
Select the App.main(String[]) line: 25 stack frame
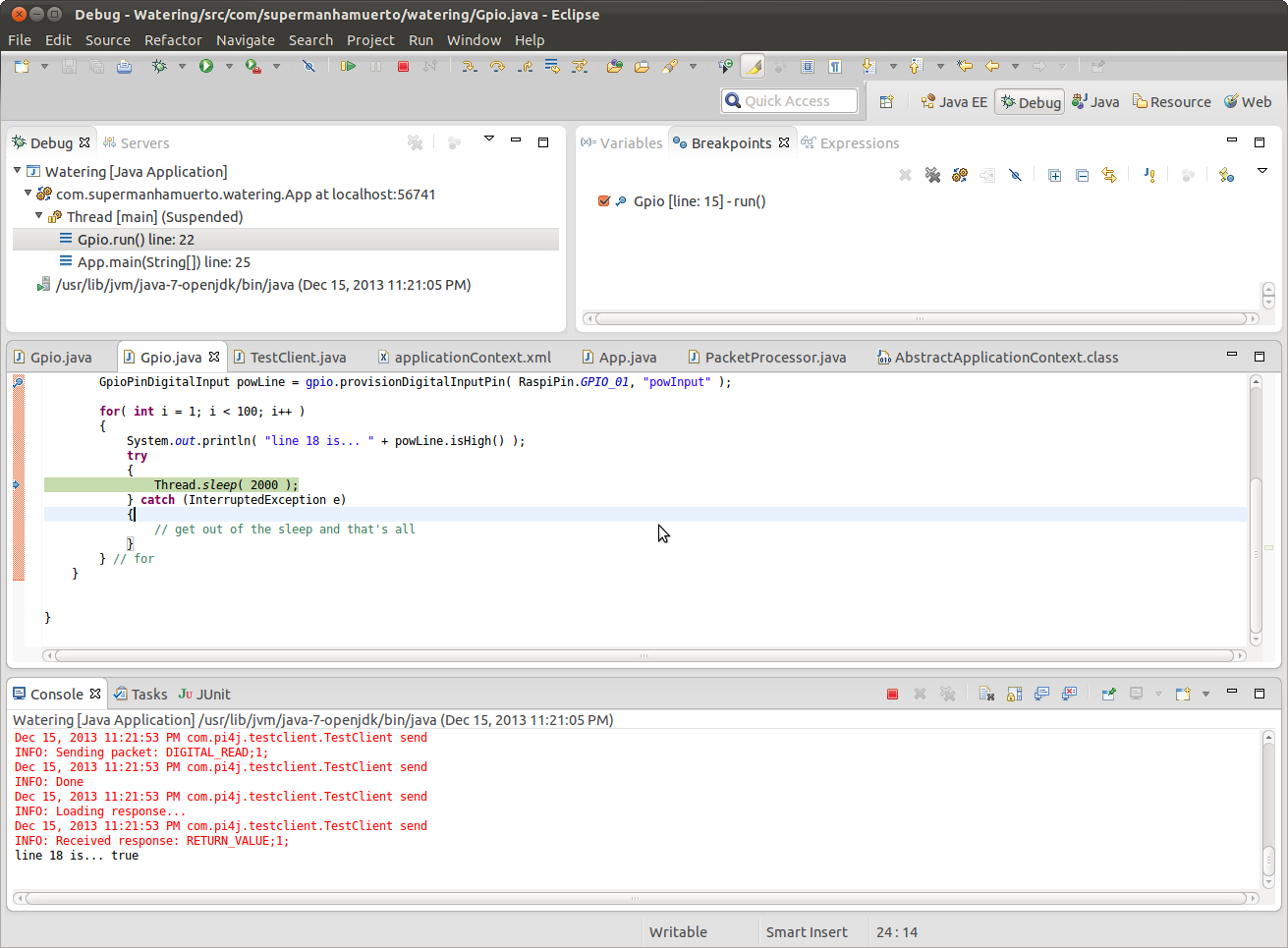pyautogui.click(x=163, y=262)
